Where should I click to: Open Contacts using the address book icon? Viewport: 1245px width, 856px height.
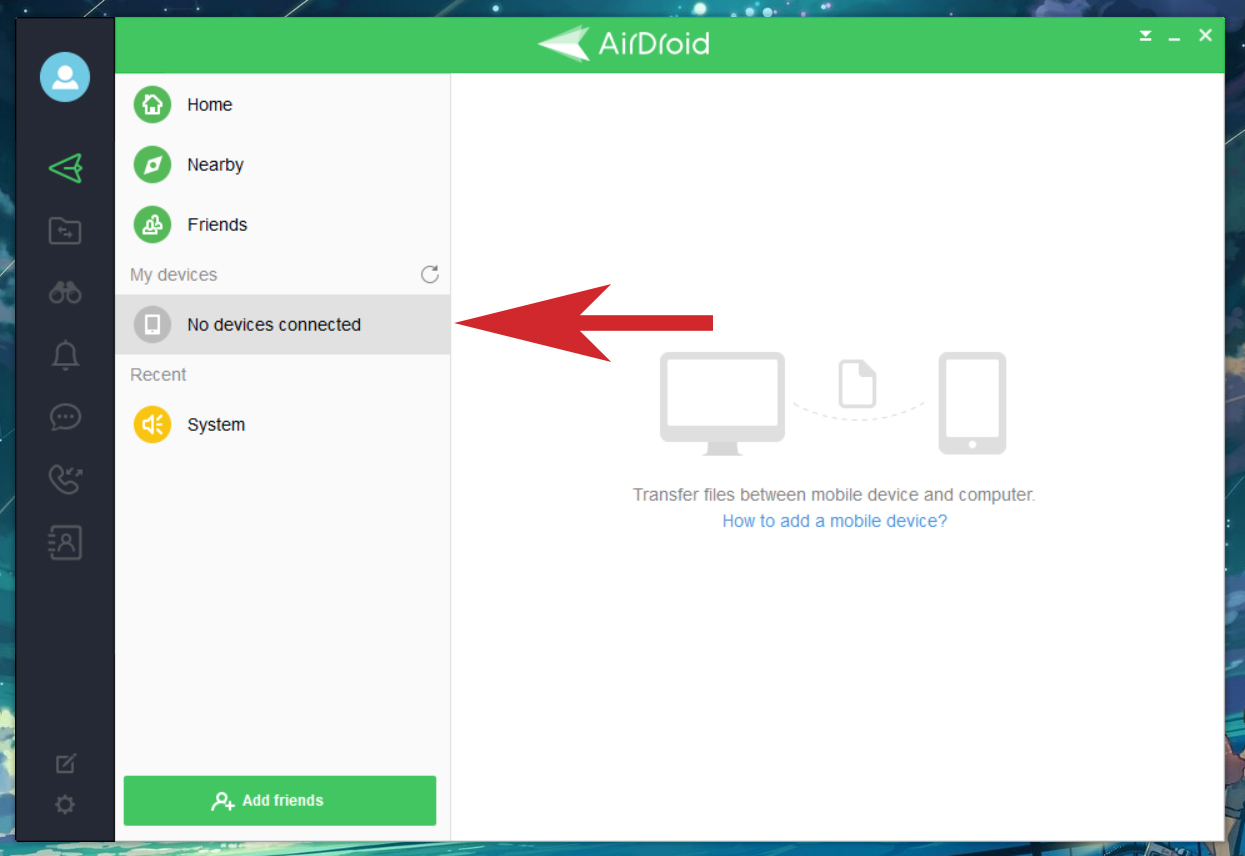(64, 542)
